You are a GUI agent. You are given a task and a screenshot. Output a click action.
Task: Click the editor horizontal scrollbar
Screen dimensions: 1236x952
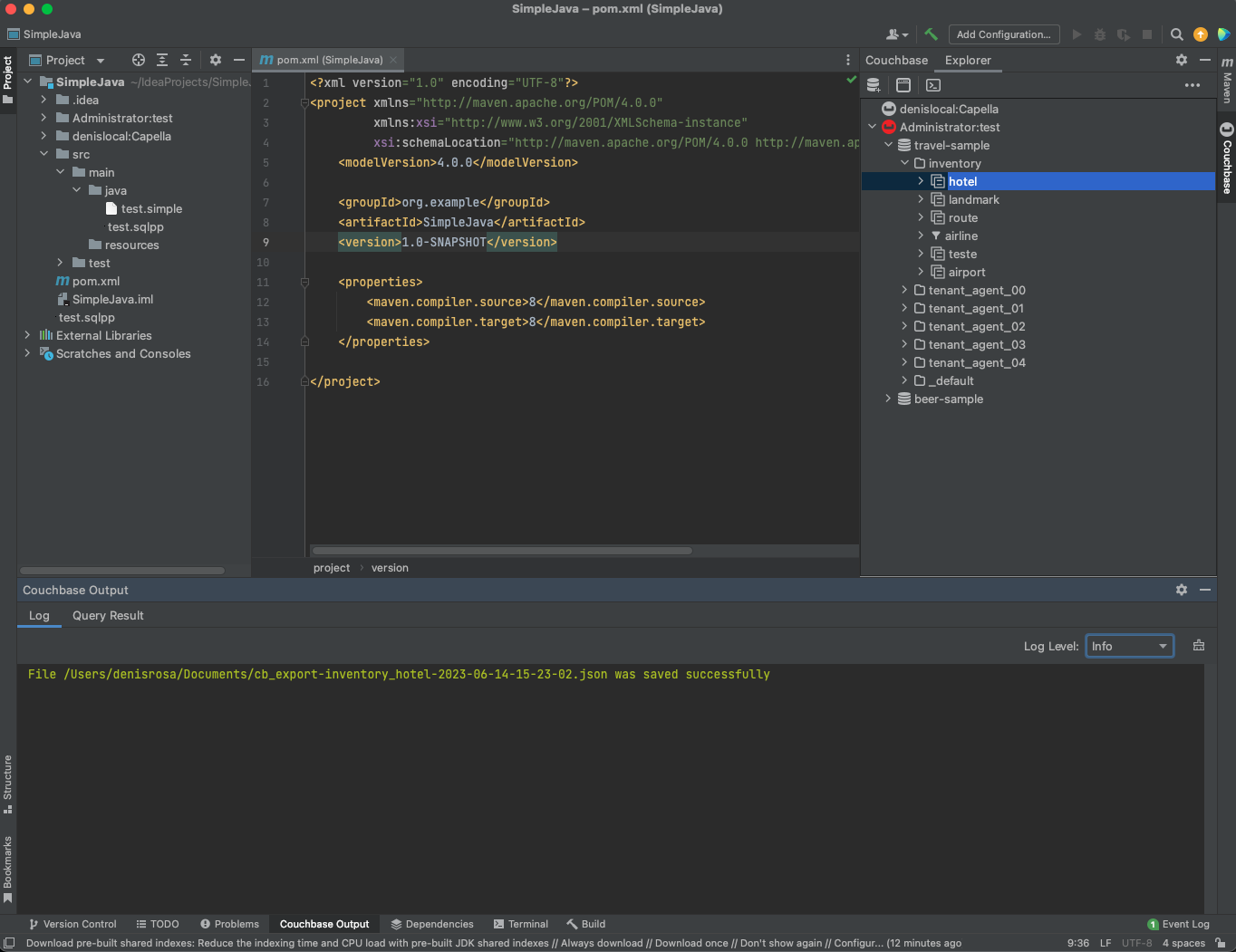tap(502, 550)
